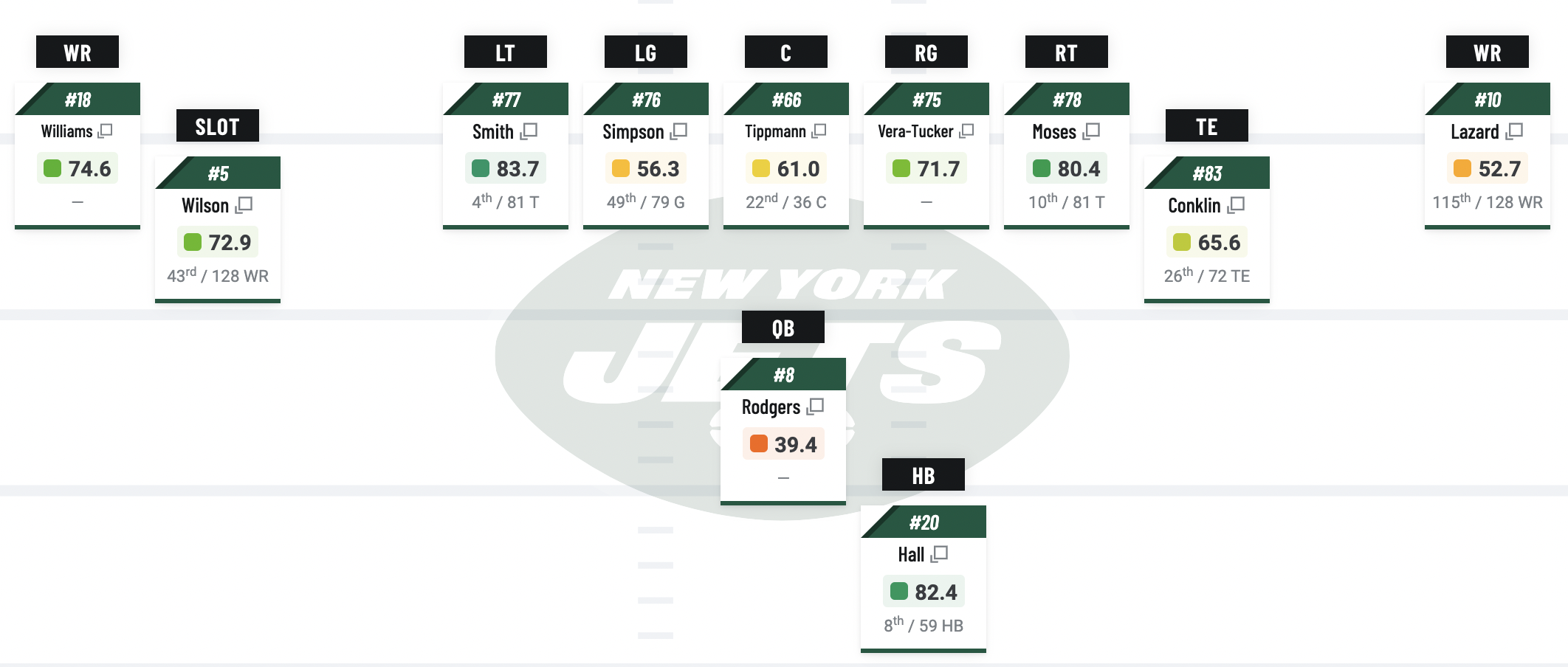Click the pop-out icon next to Smith
1568x667 pixels.
pos(529,131)
